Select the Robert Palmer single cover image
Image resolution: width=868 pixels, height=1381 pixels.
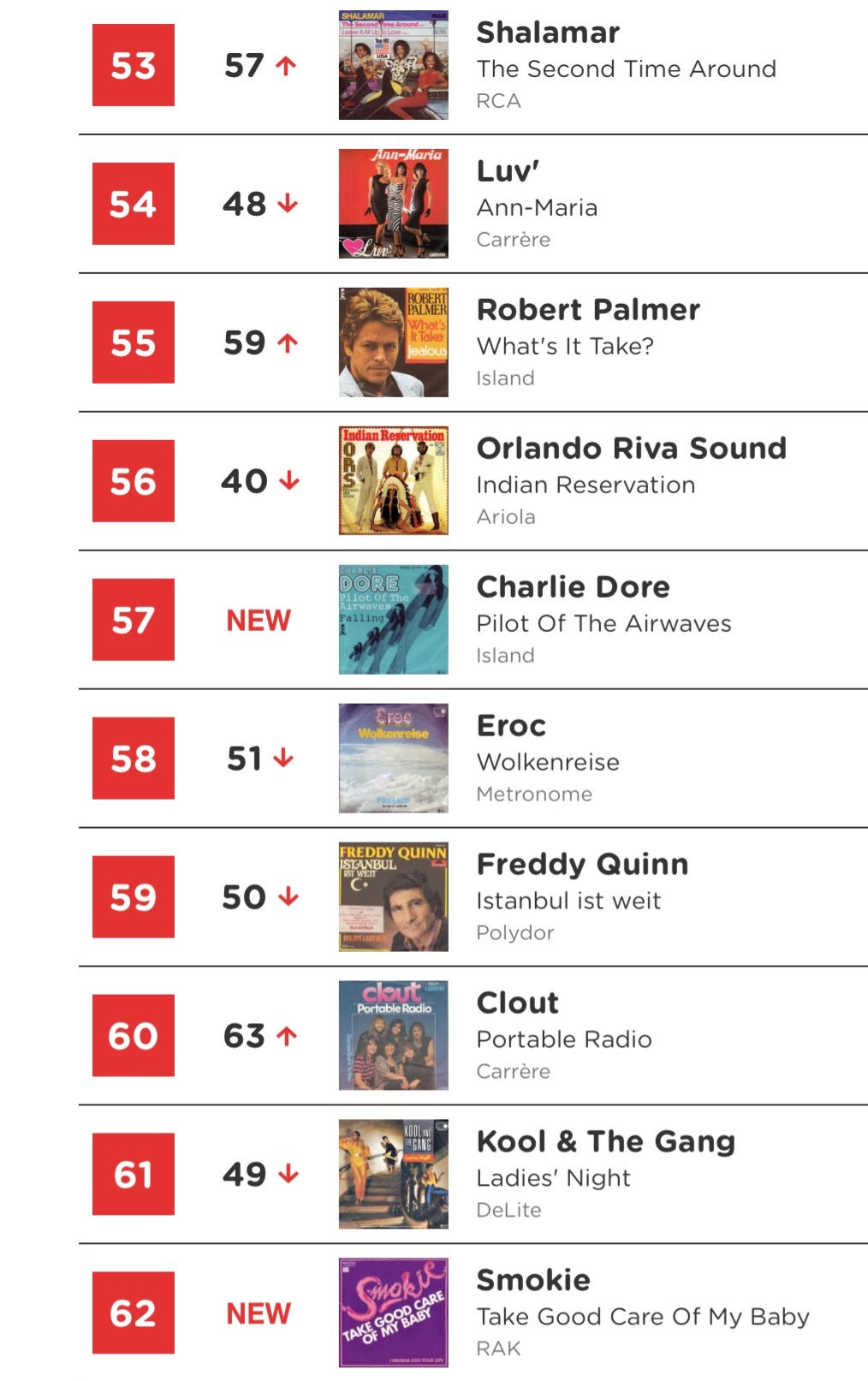[393, 342]
